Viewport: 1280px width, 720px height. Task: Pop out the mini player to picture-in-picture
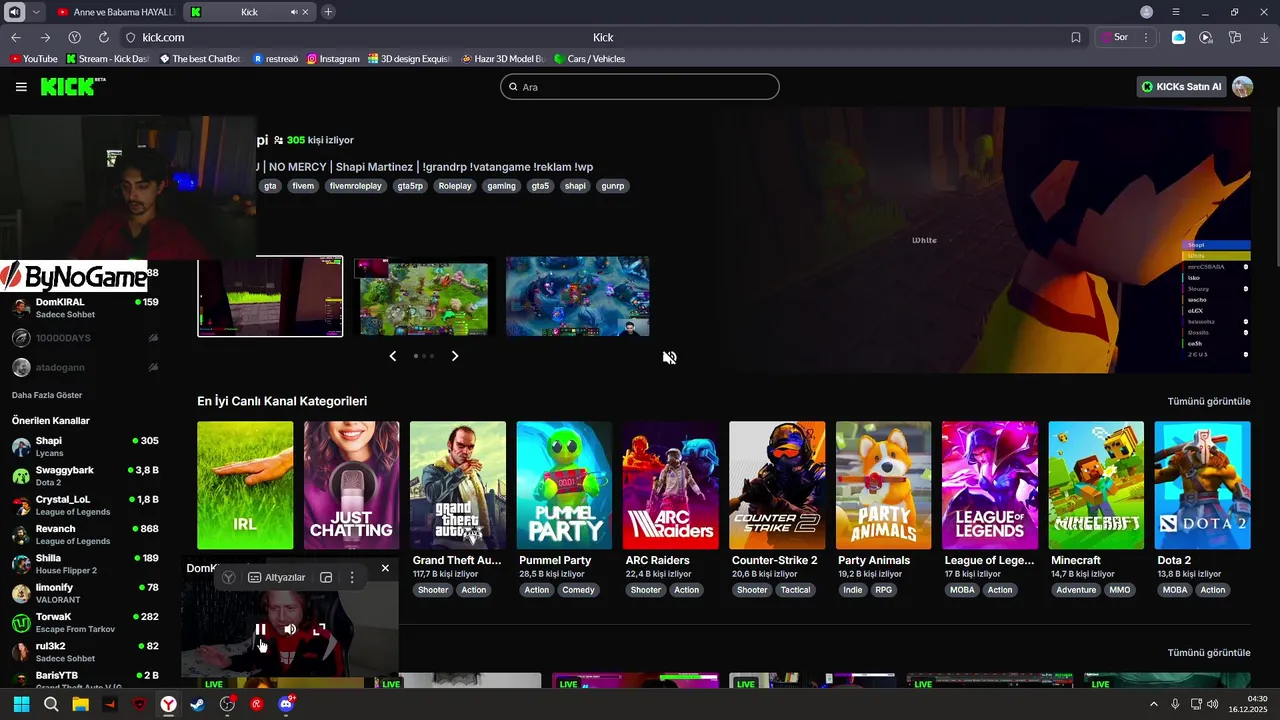[x=326, y=577]
